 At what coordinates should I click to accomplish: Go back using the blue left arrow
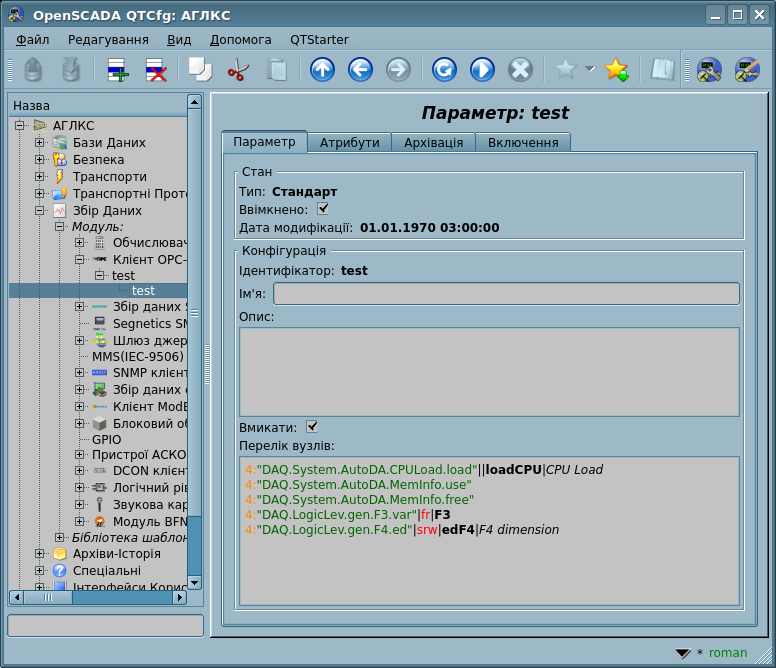[360, 70]
